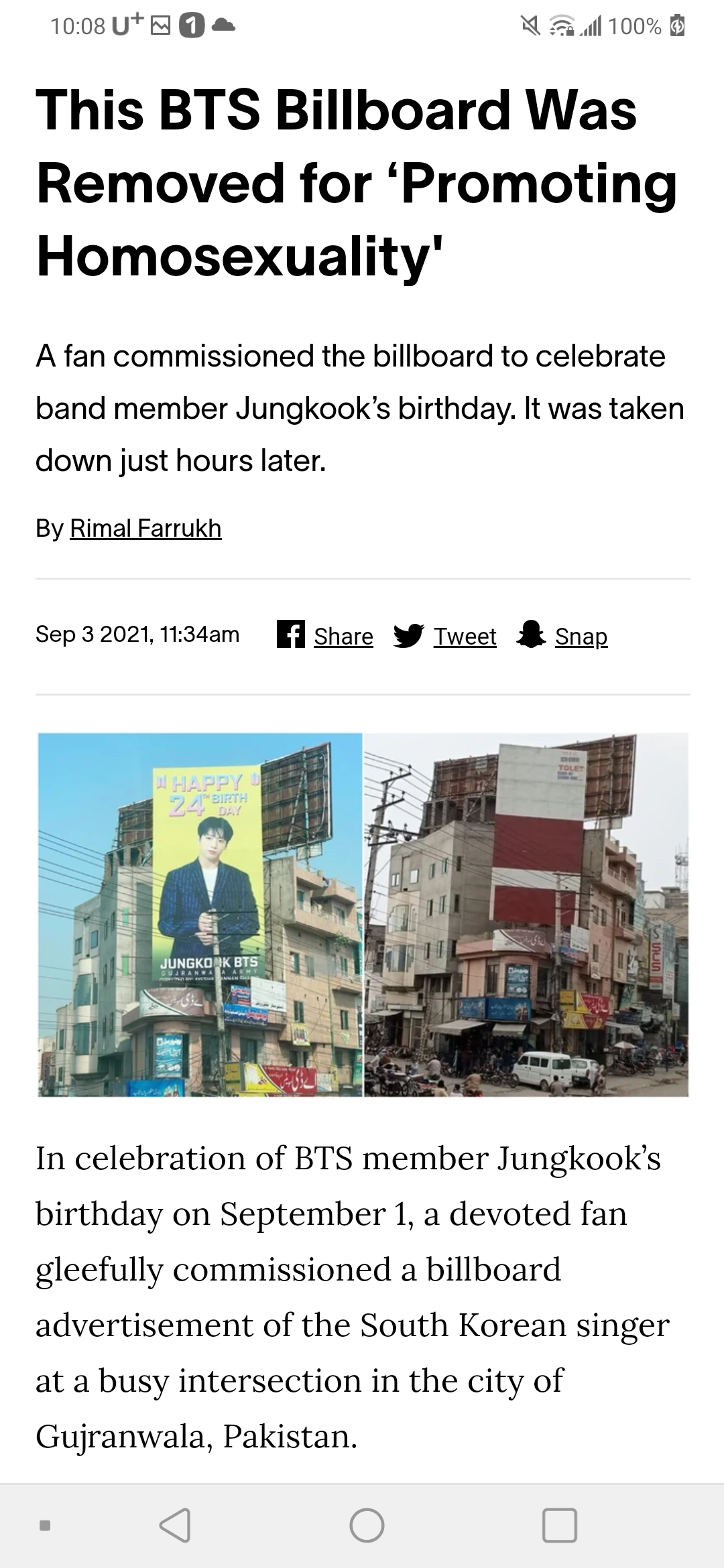This screenshot has height=1568, width=724.
Task: Tap the article subtitle about Jungkook's birthday
Action: click(x=360, y=408)
